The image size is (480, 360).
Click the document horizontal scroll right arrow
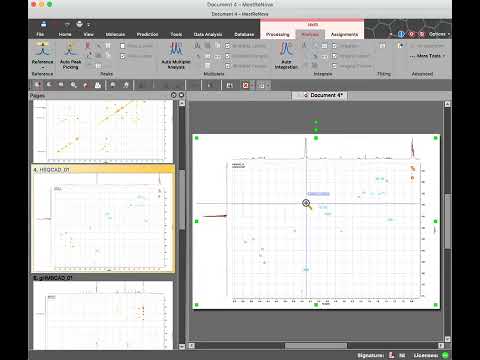[x=441, y=346]
